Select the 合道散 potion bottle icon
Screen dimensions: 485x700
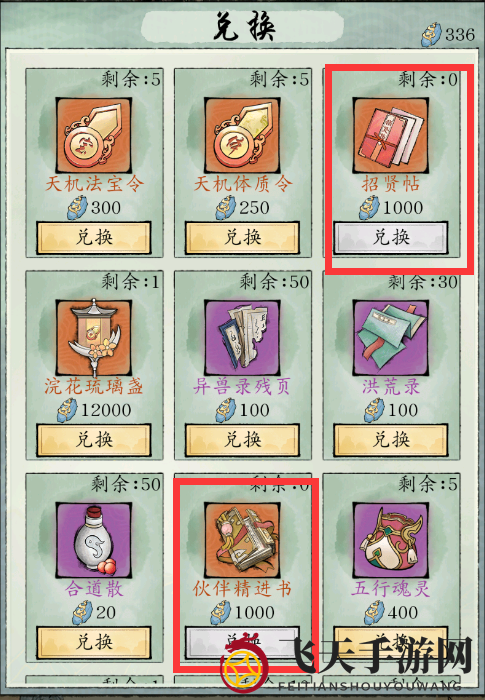point(94,540)
